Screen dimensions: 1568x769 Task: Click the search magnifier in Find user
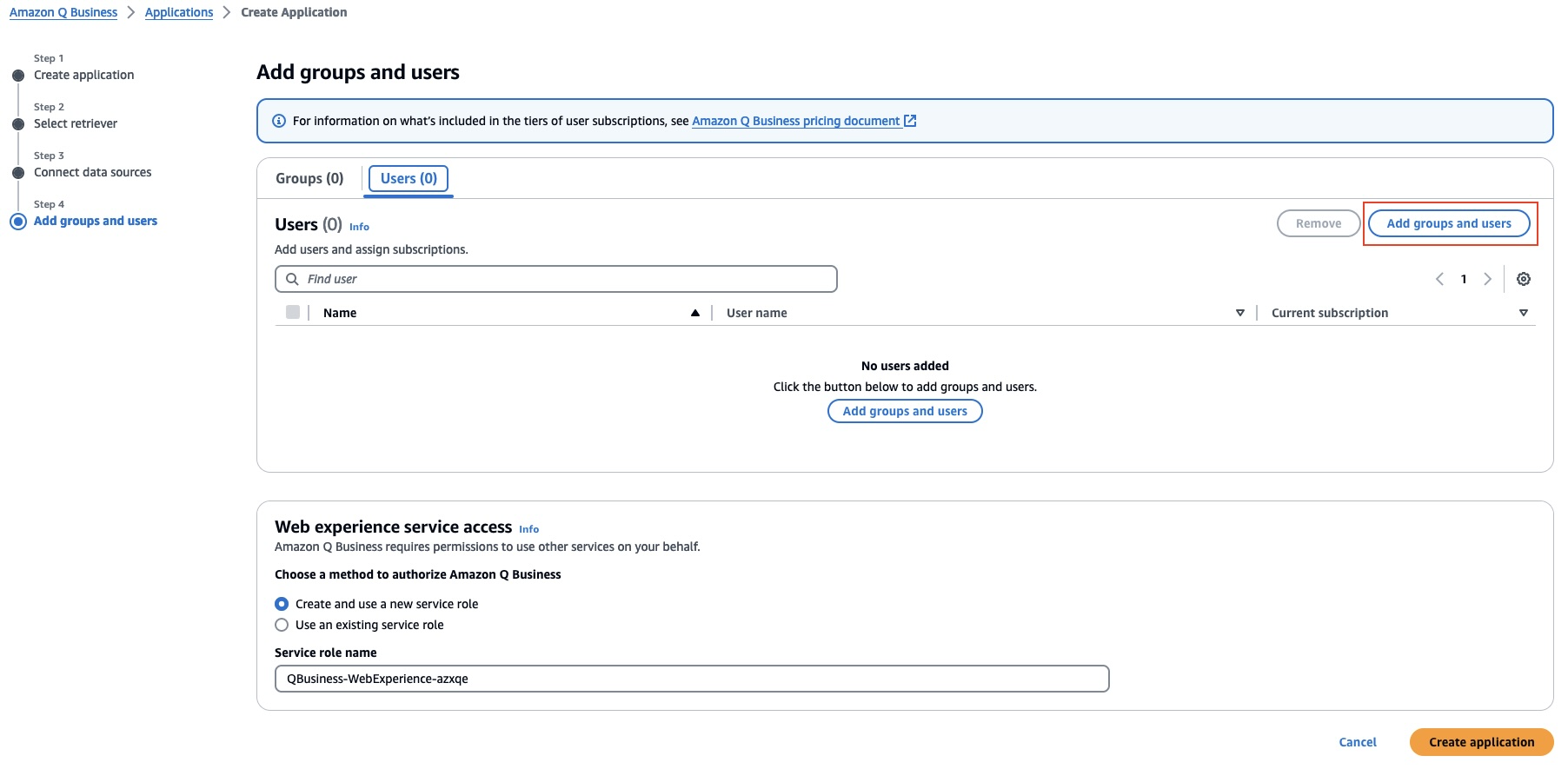click(293, 279)
